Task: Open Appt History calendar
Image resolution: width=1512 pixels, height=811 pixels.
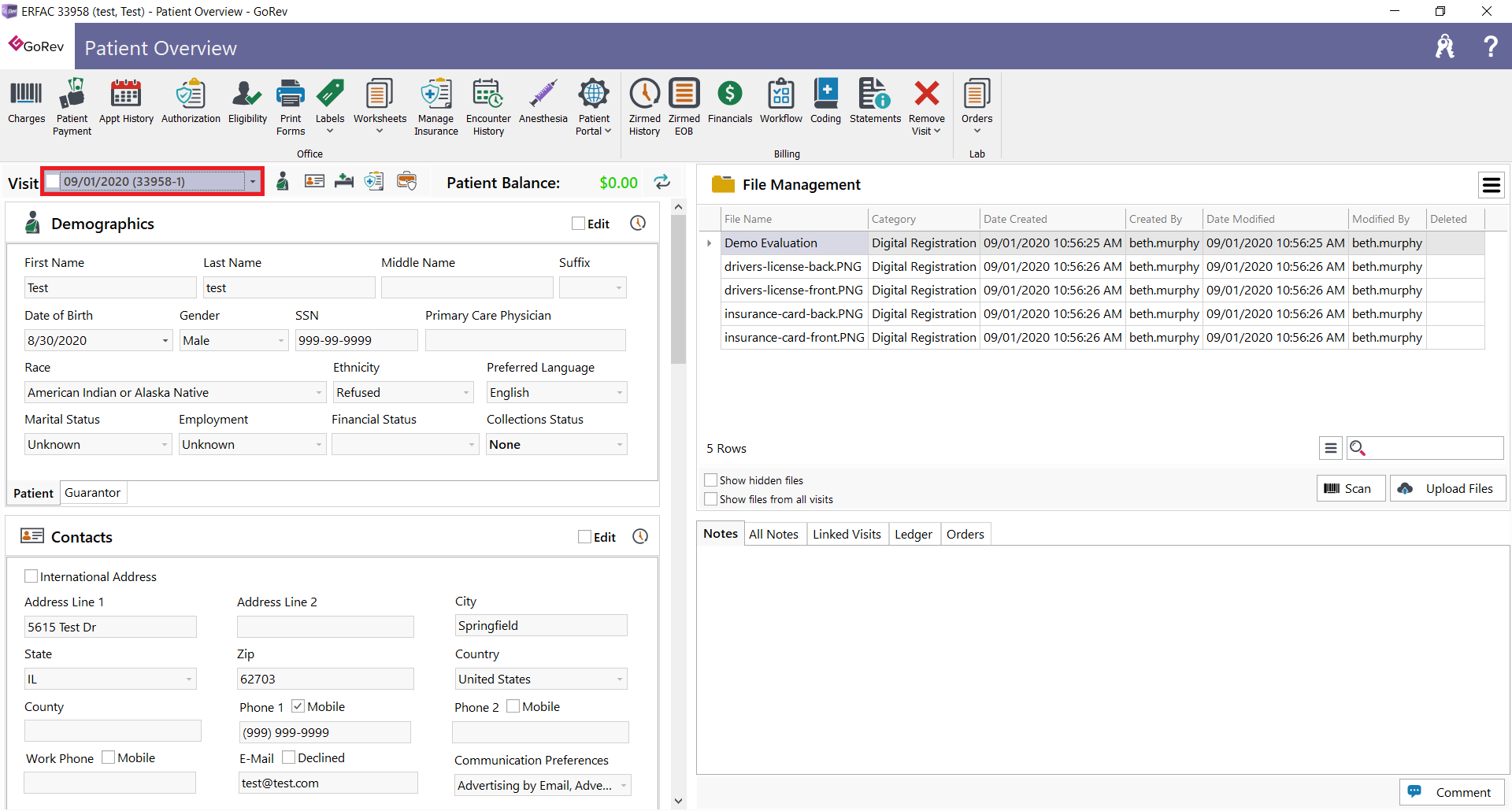Action: (x=126, y=102)
